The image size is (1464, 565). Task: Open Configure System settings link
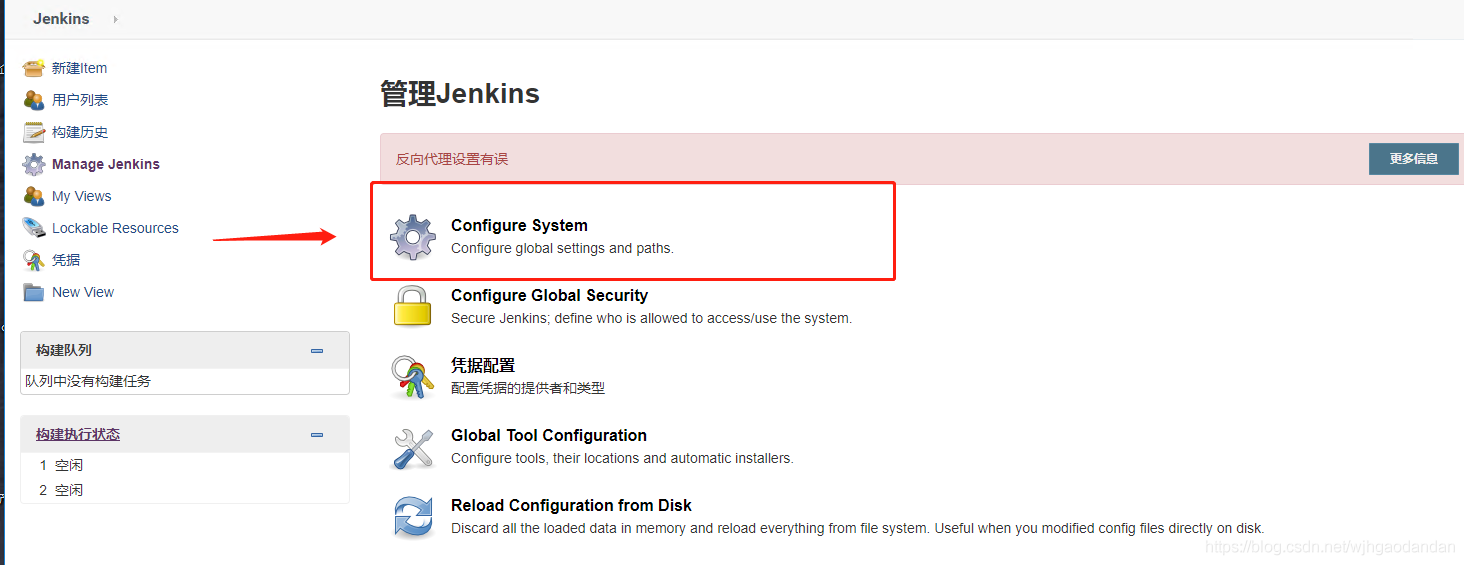tap(519, 226)
